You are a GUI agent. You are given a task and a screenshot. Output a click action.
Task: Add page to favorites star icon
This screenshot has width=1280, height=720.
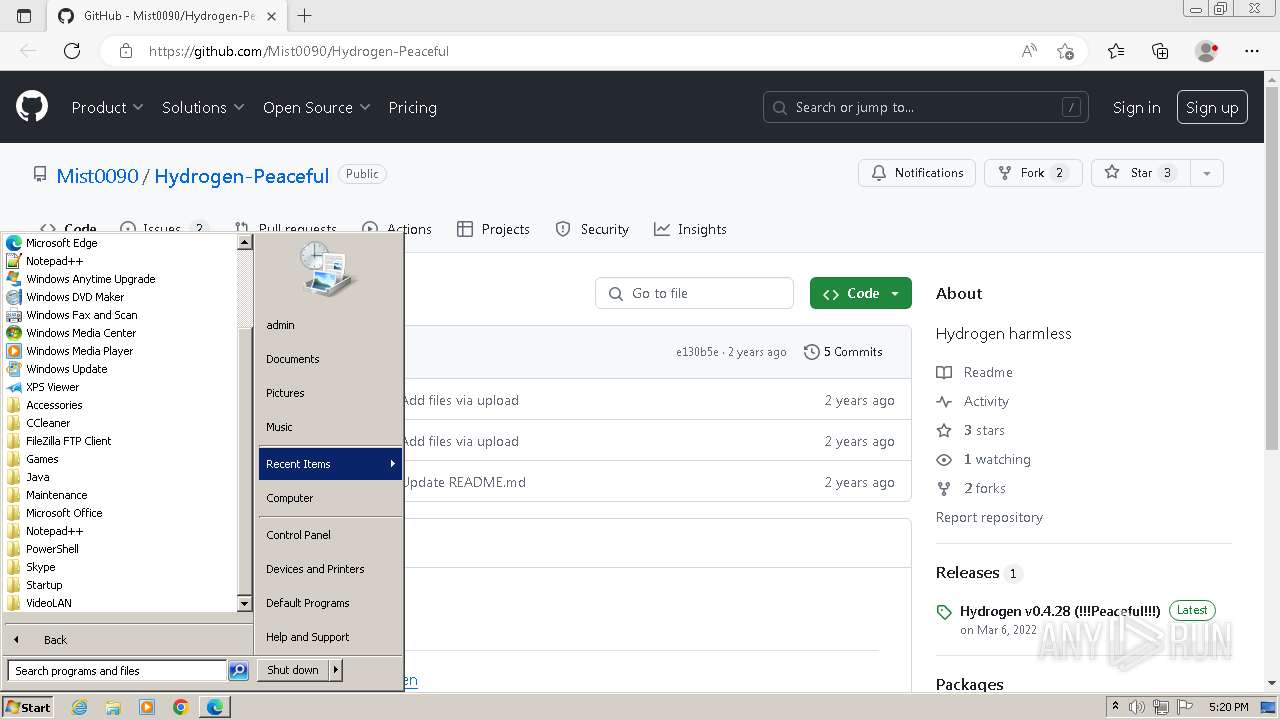(1065, 51)
